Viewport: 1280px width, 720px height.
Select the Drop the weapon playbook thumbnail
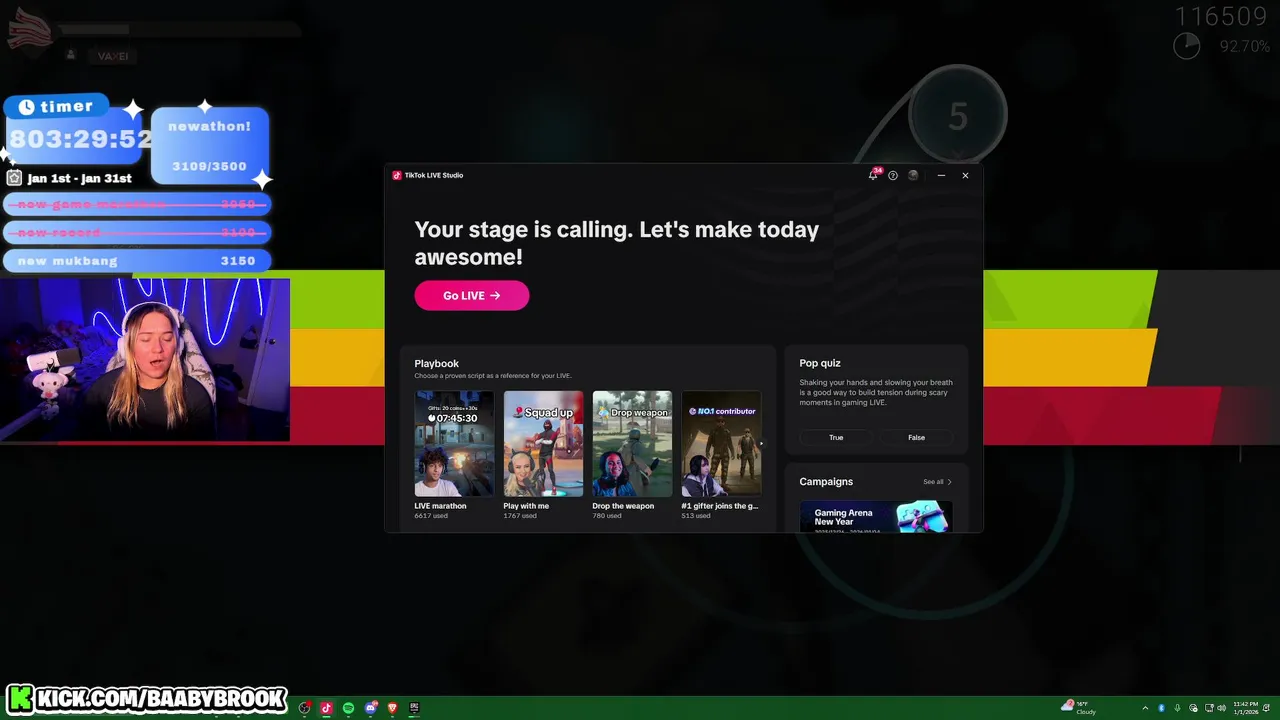tap(632, 443)
